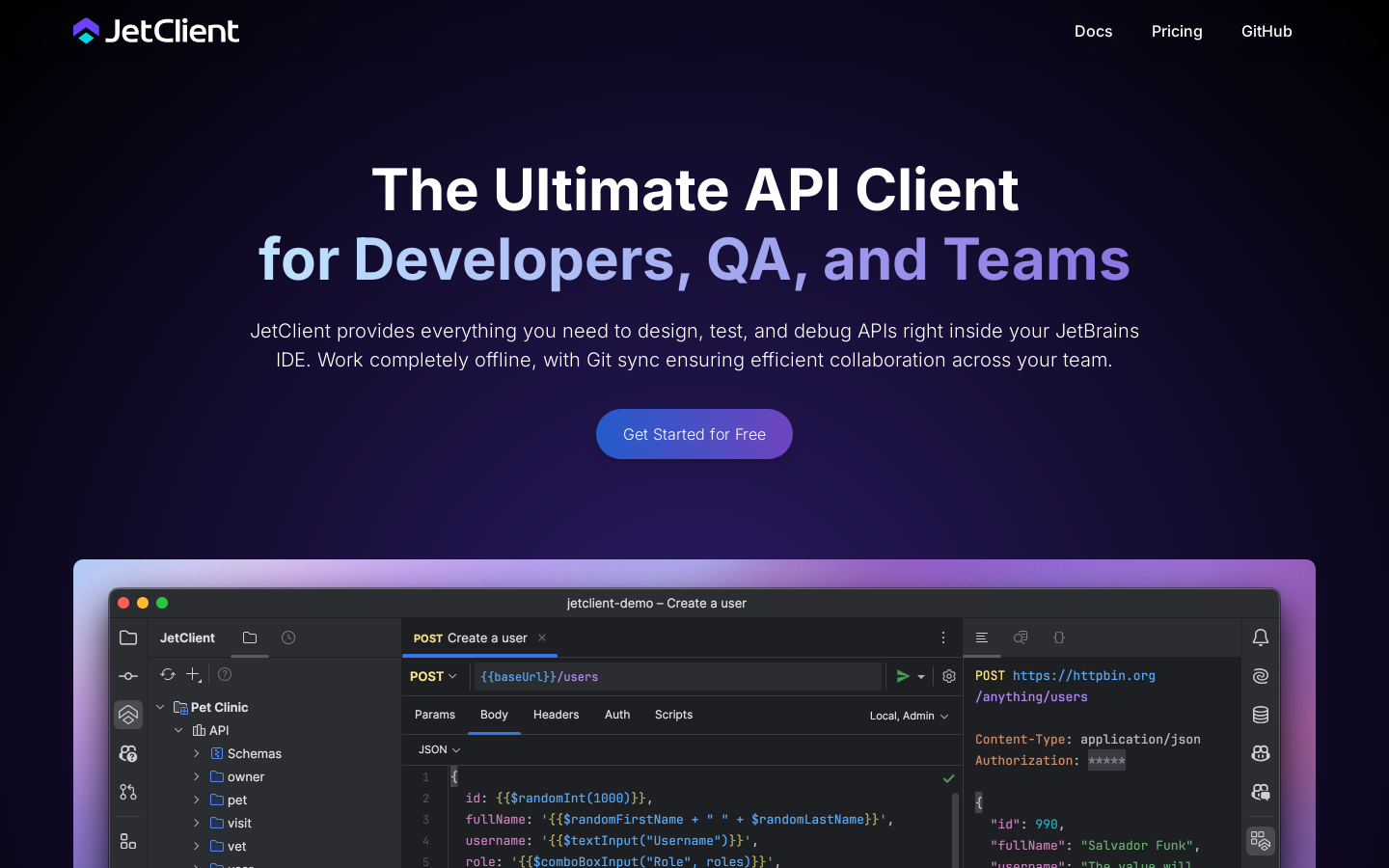Open the POST method dropdown

pyautogui.click(x=434, y=676)
